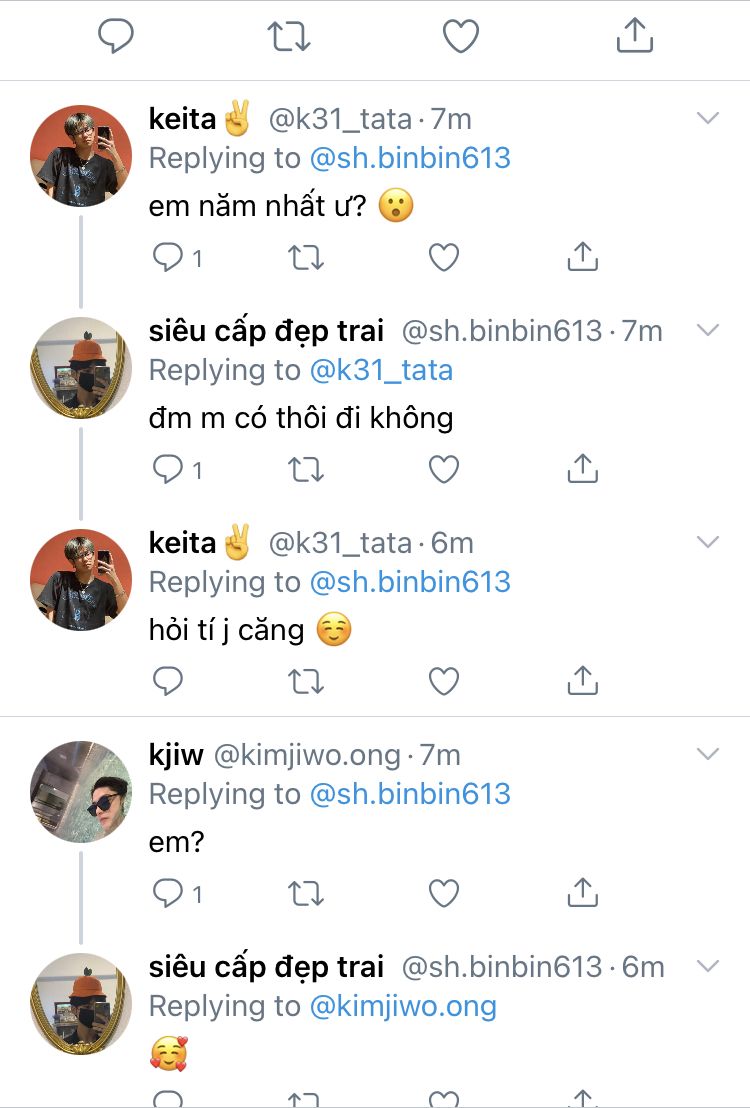
Task: Expand options chevron on kjiw's tweet
Action: click(708, 754)
